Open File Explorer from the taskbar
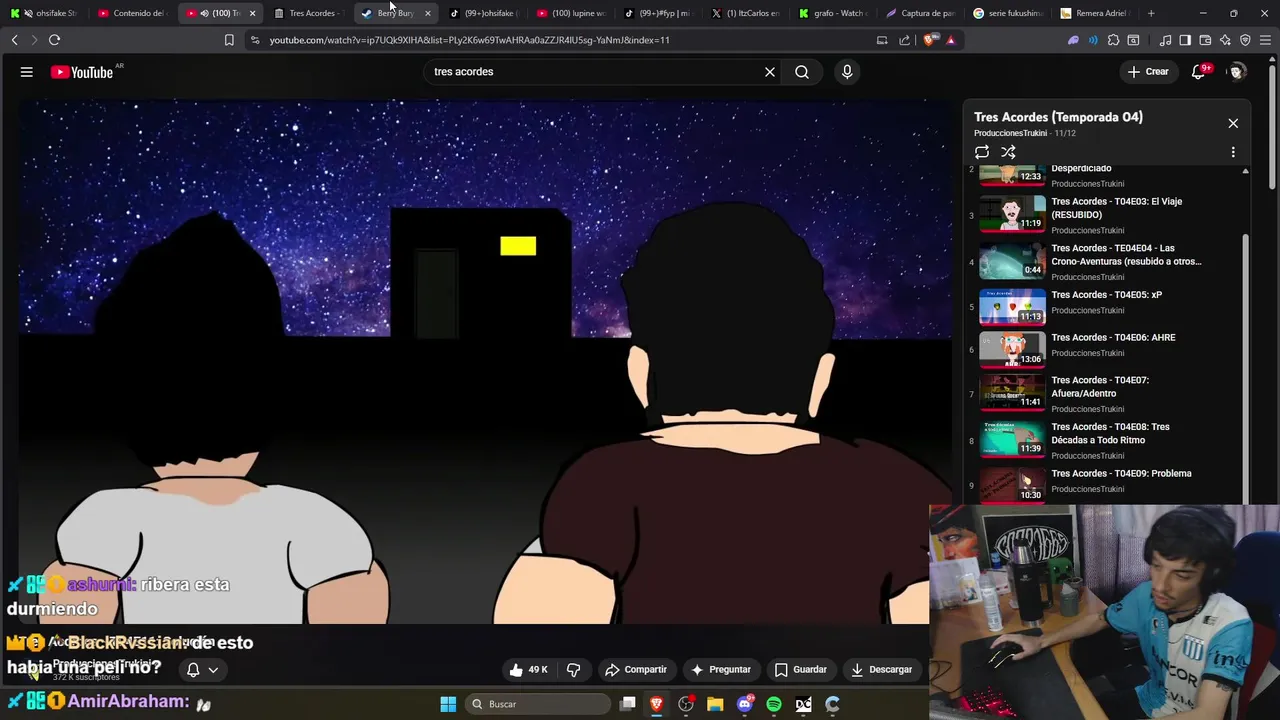1280x720 pixels. (715, 704)
